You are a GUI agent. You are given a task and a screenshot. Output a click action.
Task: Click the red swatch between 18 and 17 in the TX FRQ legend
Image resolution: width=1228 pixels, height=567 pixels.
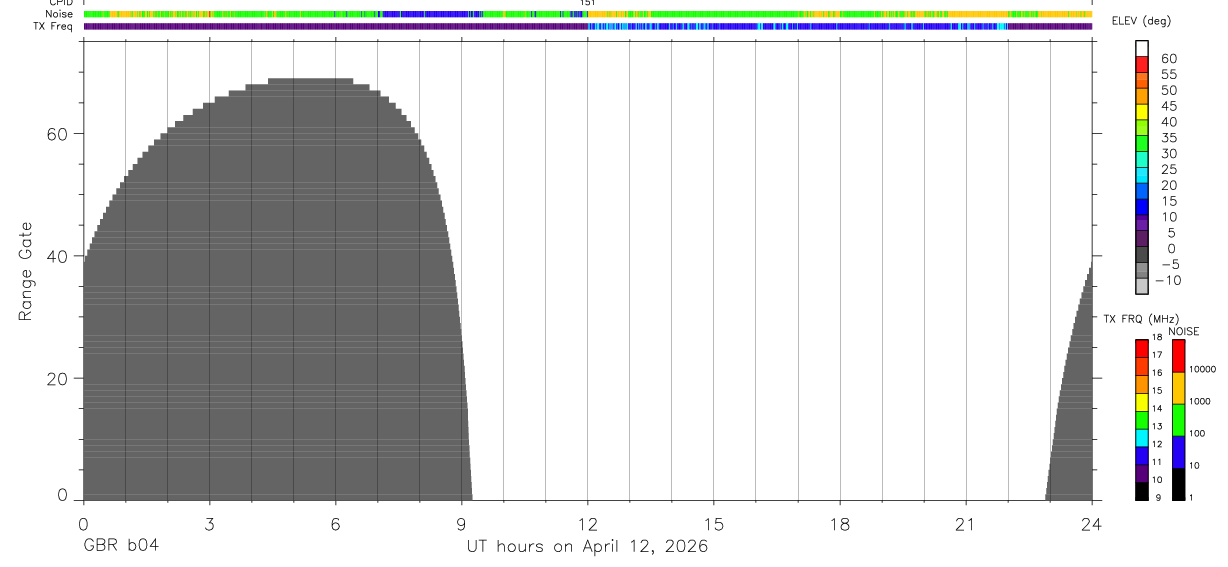coord(1141,348)
